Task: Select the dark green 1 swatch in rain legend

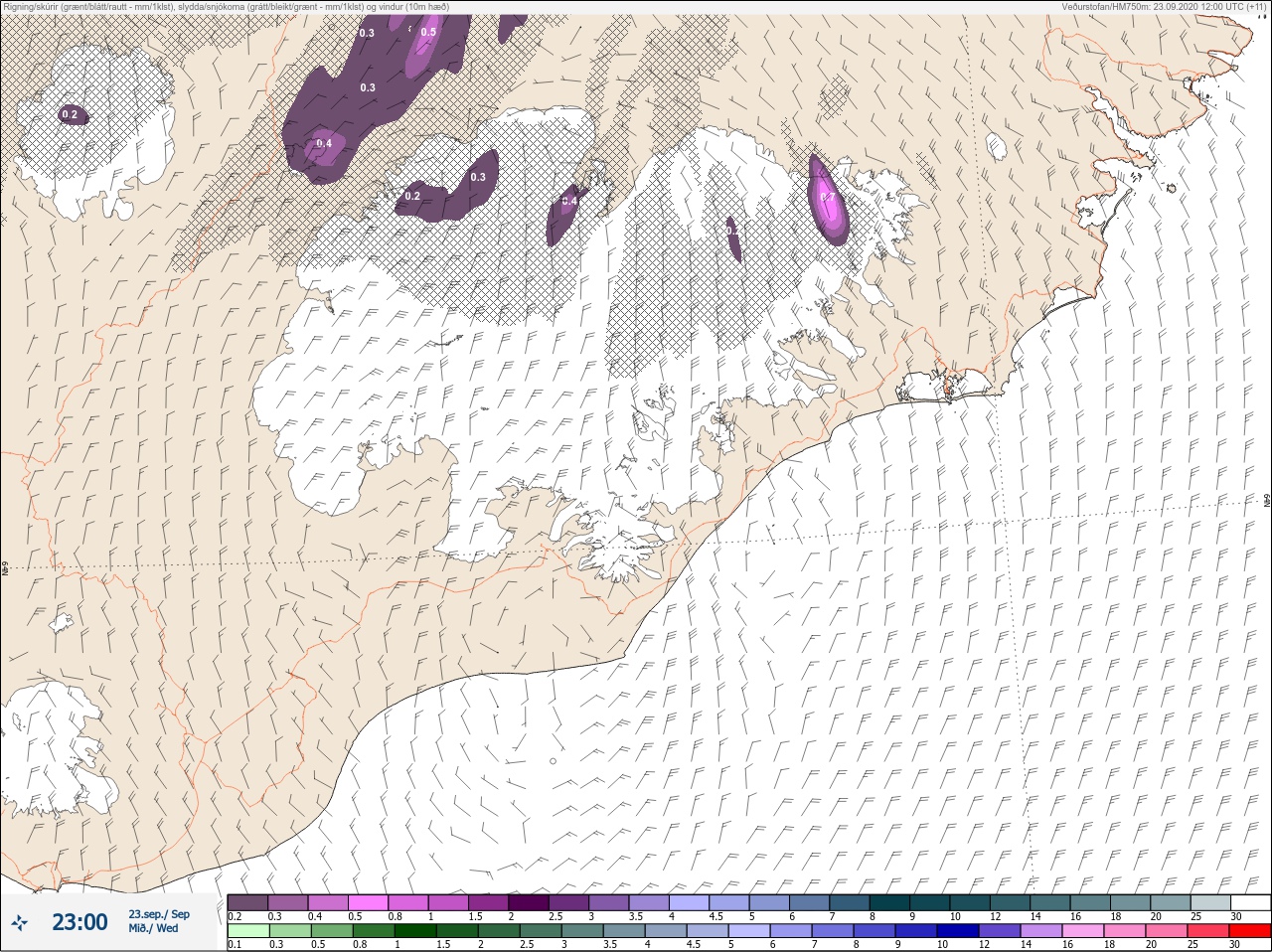Action: pyautogui.click(x=413, y=931)
